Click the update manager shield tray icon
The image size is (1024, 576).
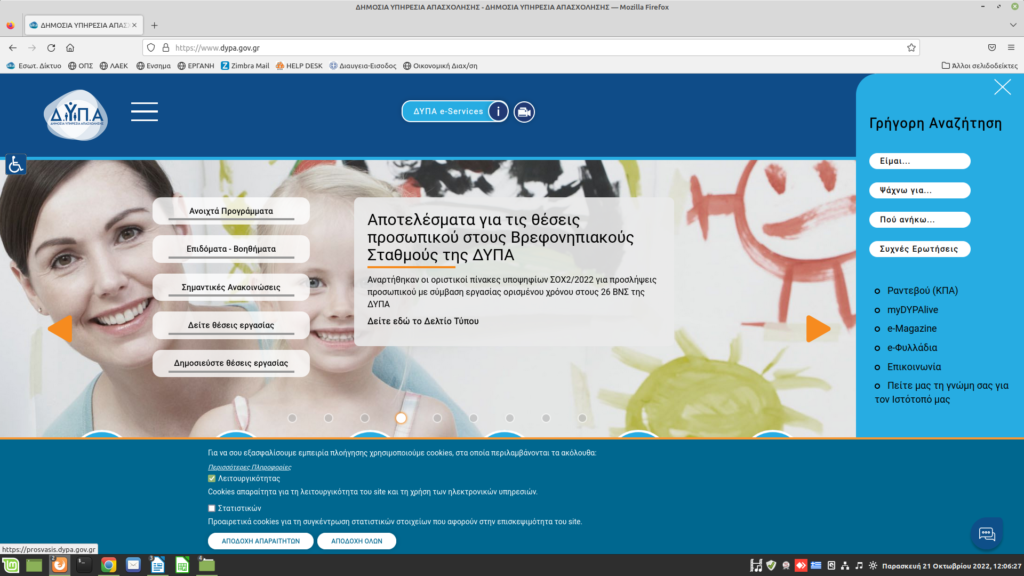[771, 566]
